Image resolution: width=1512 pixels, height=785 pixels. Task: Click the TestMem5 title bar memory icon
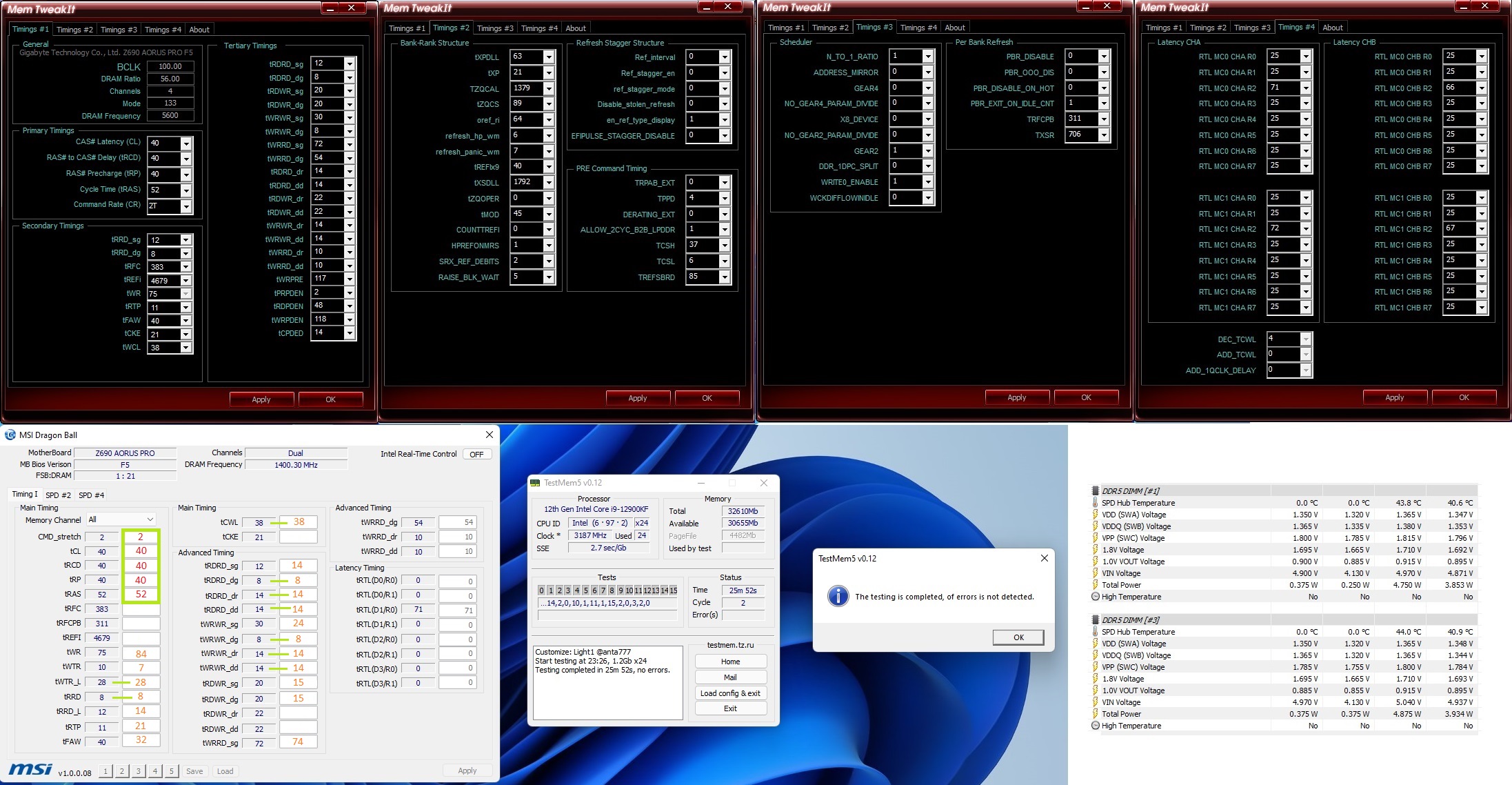(536, 483)
